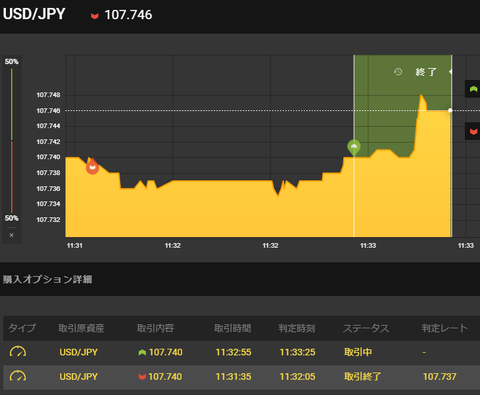480x395 pixels.
Task: Click the judgment time 11:32:05
Action: (x=297, y=377)
